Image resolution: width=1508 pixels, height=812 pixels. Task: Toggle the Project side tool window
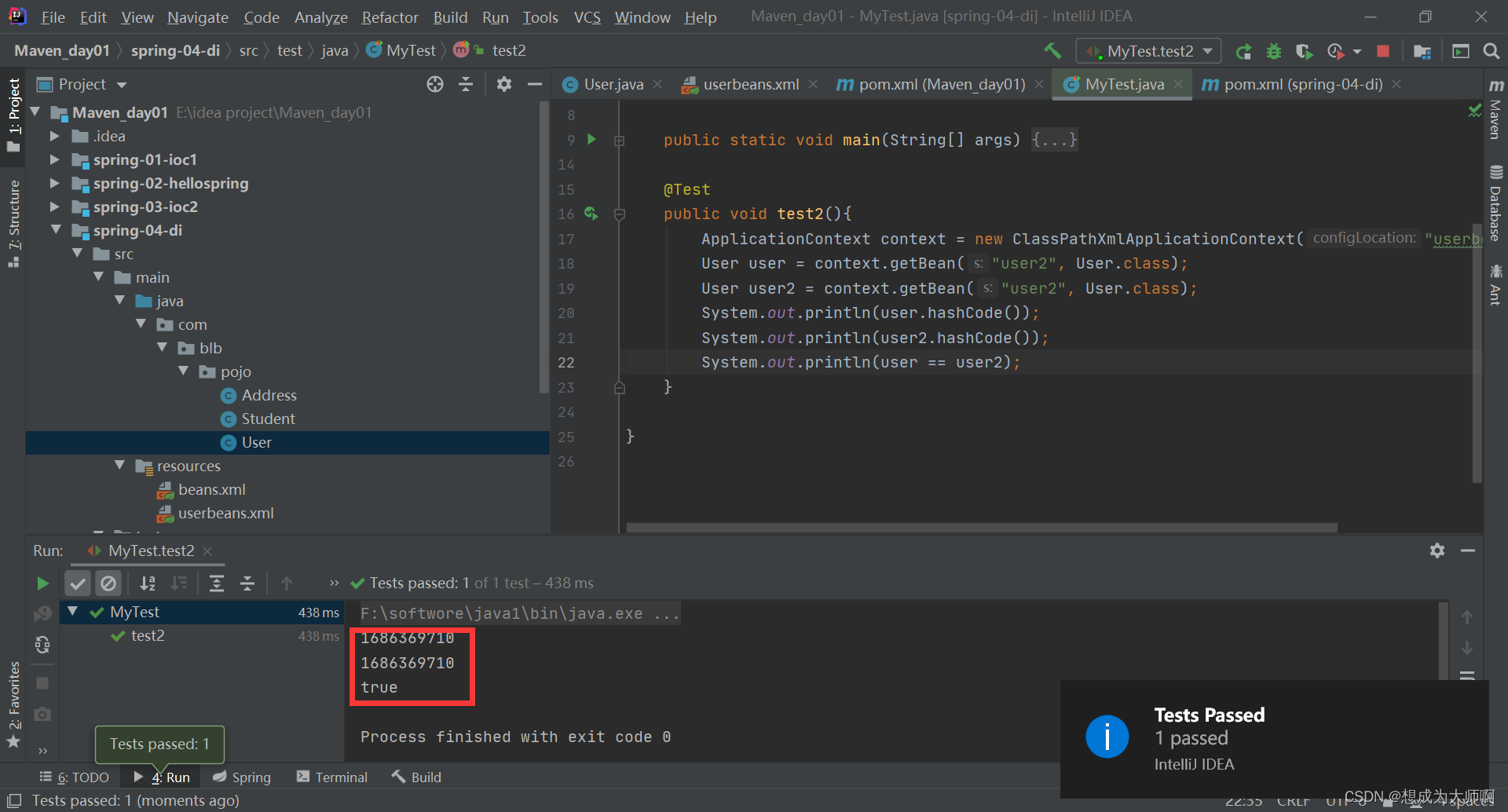coord(13,115)
